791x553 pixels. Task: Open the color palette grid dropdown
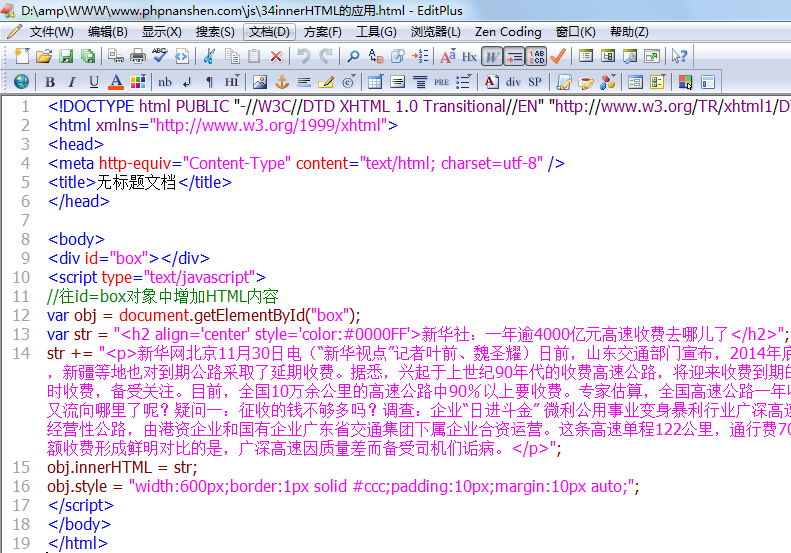pyautogui.click(x=138, y=82)
